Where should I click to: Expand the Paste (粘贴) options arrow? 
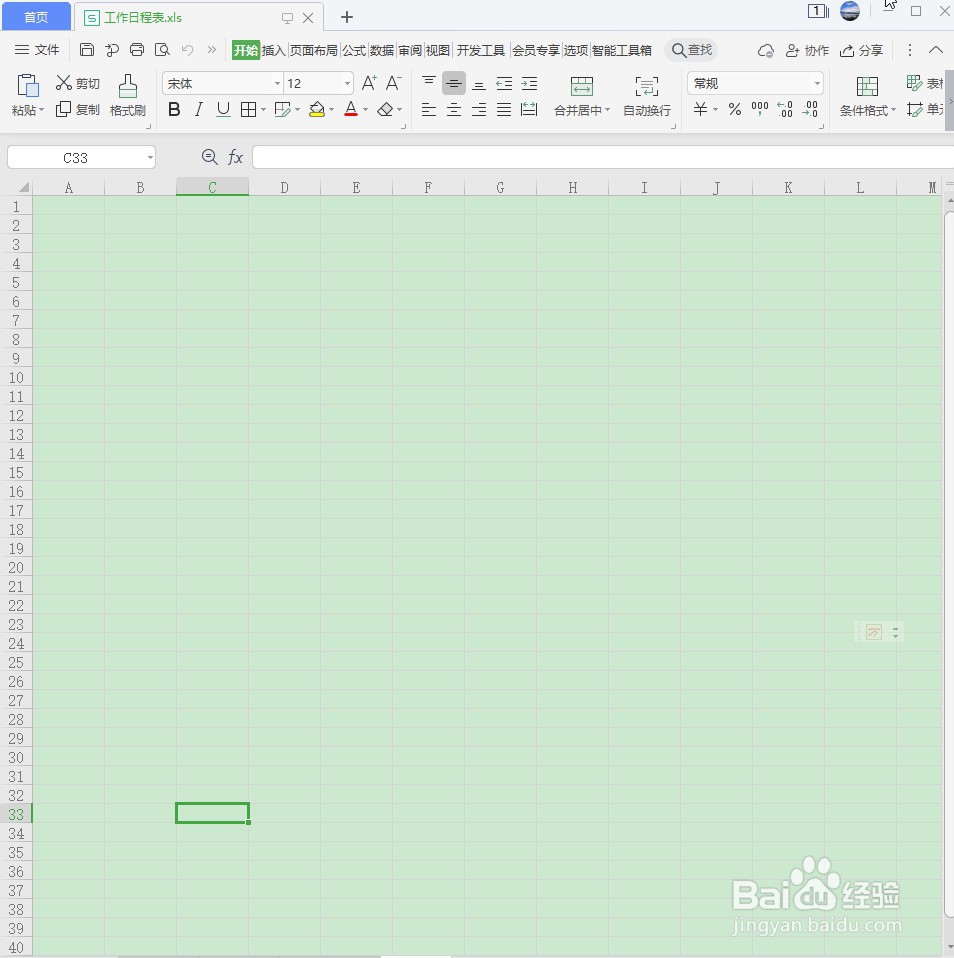click(41, 111)
